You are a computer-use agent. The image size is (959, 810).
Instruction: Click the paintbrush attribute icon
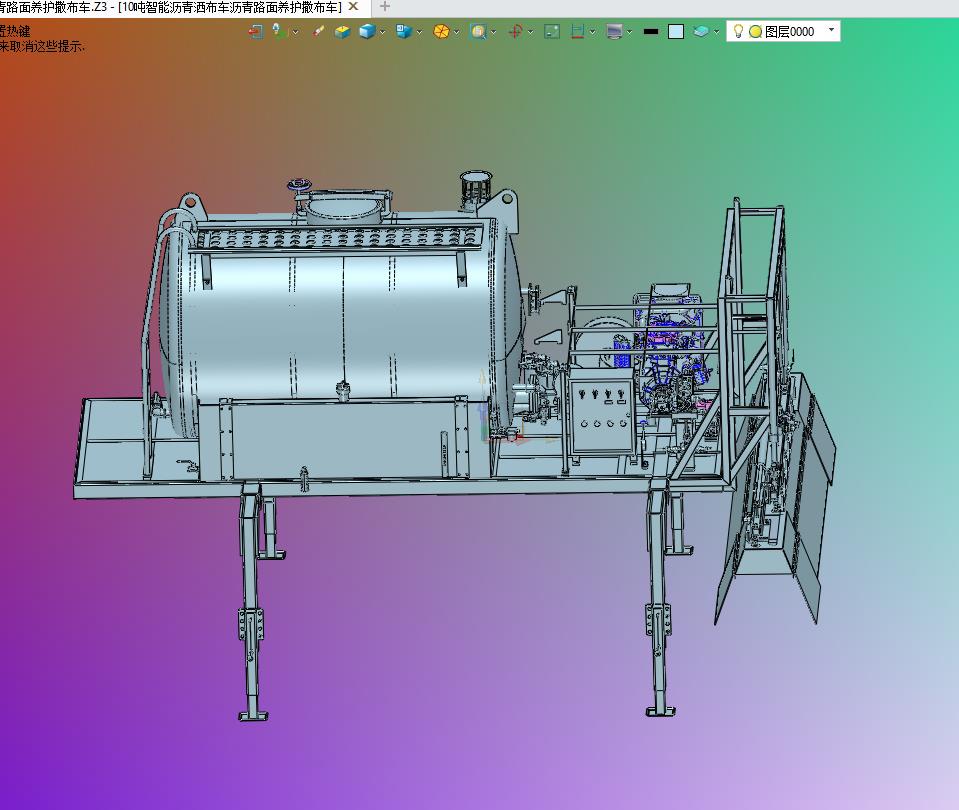coord(318,31)
